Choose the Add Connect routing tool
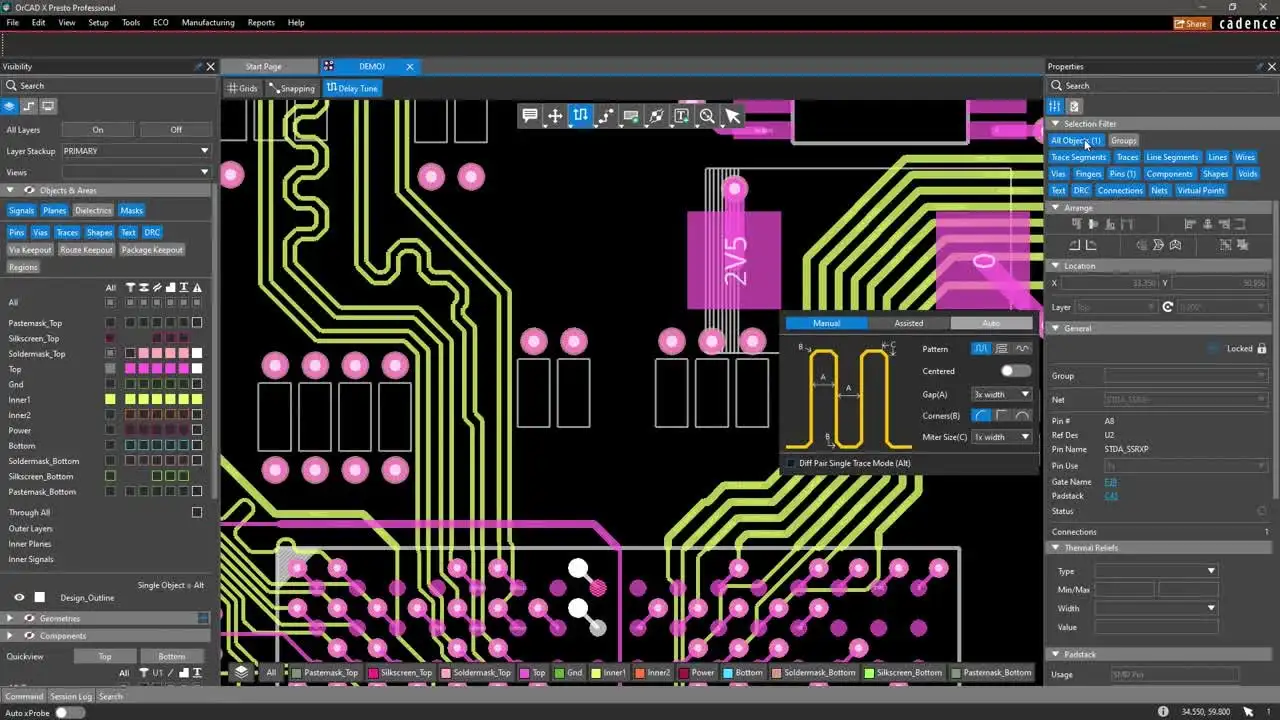The width and height of the screenshot is (1280, 720). 606,116
